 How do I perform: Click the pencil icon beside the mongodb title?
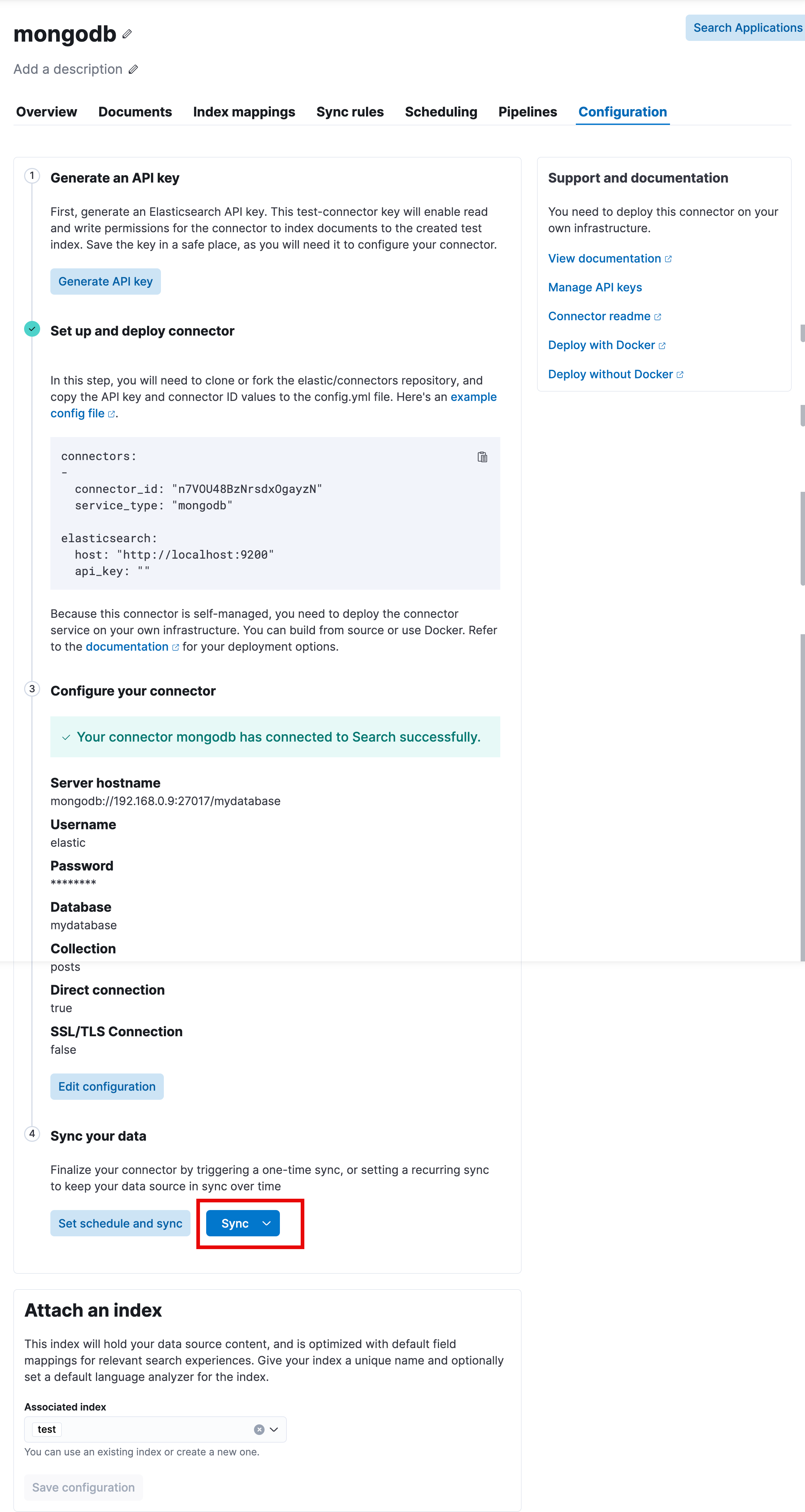[127, 34]
